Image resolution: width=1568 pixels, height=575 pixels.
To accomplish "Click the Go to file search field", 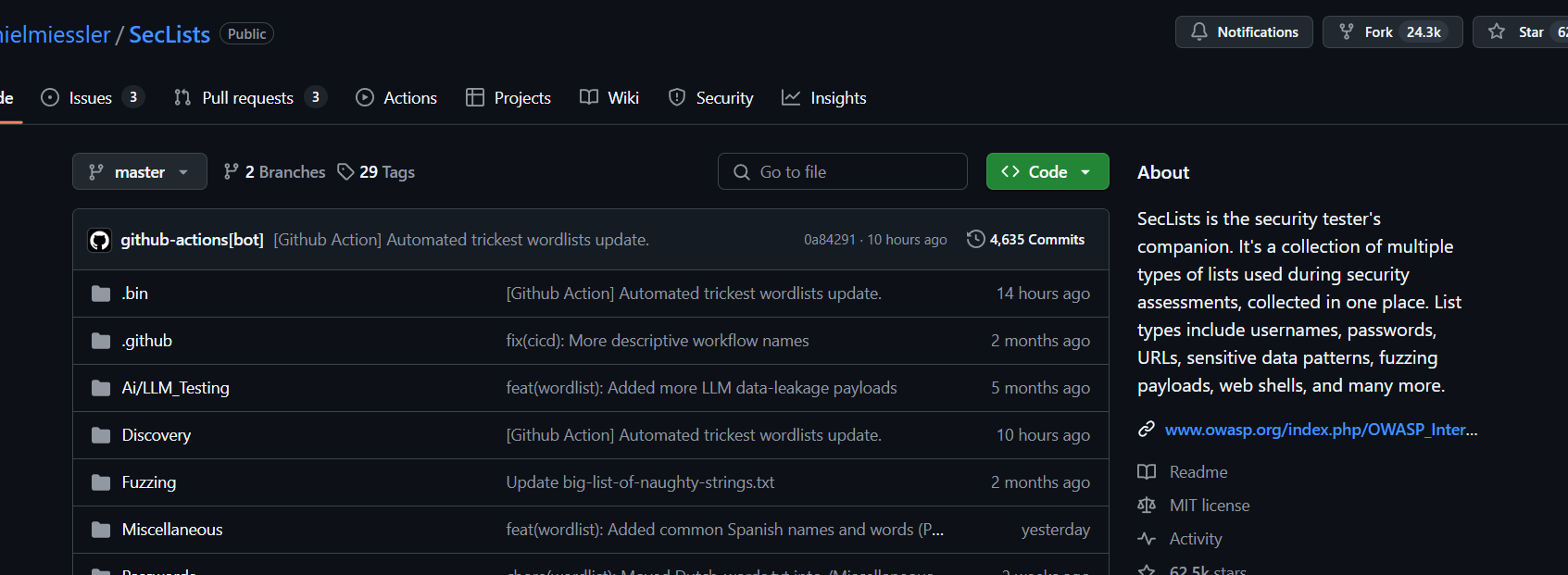I will (843, 172).
